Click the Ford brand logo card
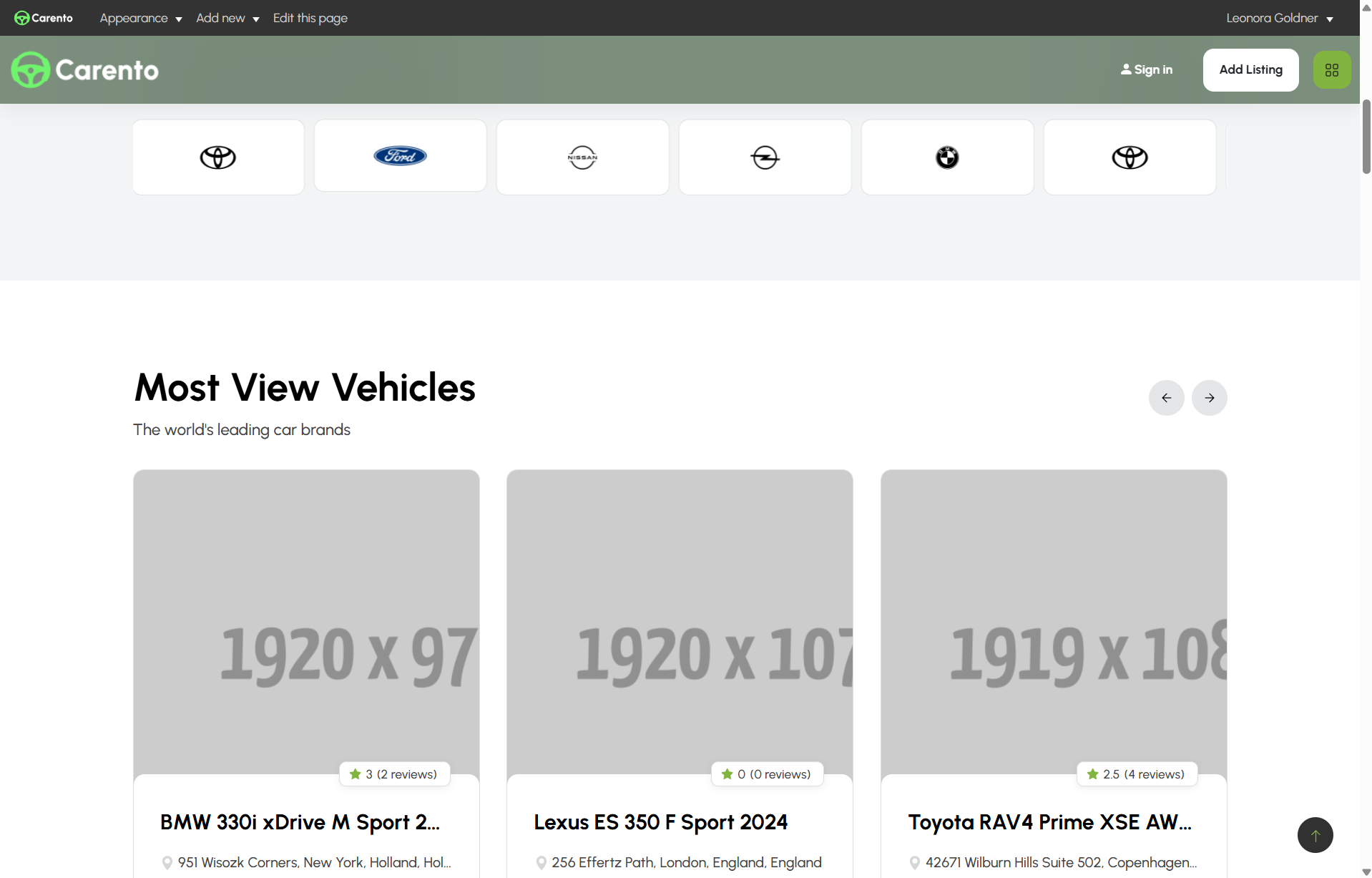Screen dimensions: 1372x878 (400, 156)
